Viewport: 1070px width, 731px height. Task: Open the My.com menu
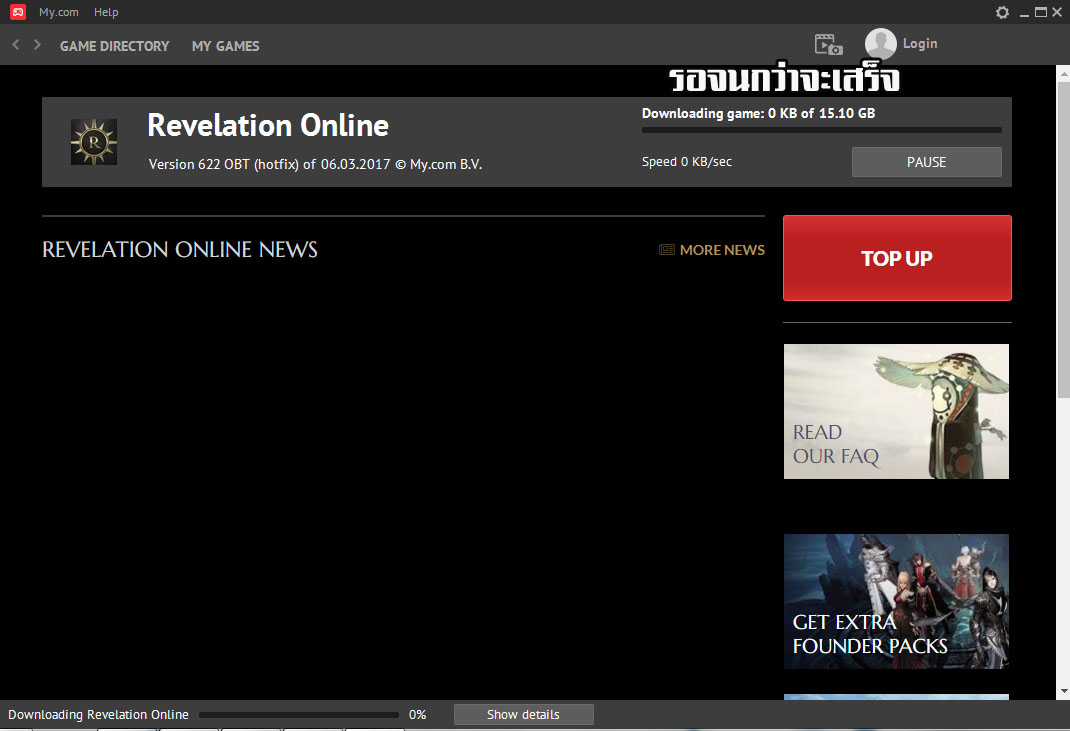58,12
